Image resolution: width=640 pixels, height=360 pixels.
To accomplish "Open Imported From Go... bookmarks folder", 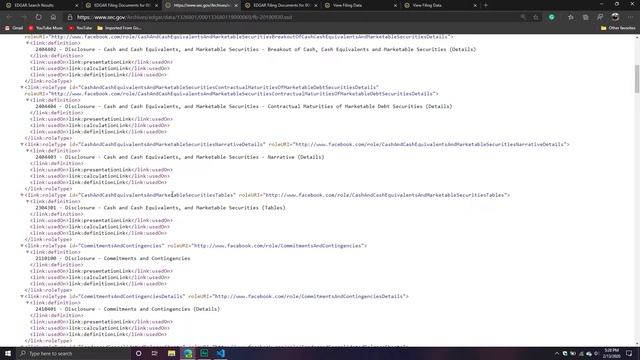I will click(x=119, y=28).
